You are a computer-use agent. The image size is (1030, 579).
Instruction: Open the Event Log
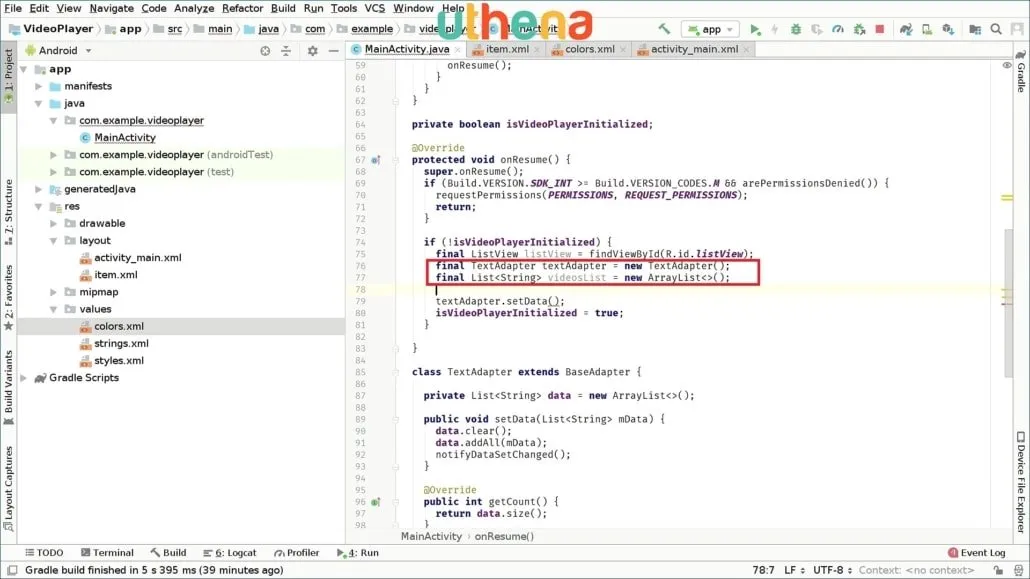[977, 553]
